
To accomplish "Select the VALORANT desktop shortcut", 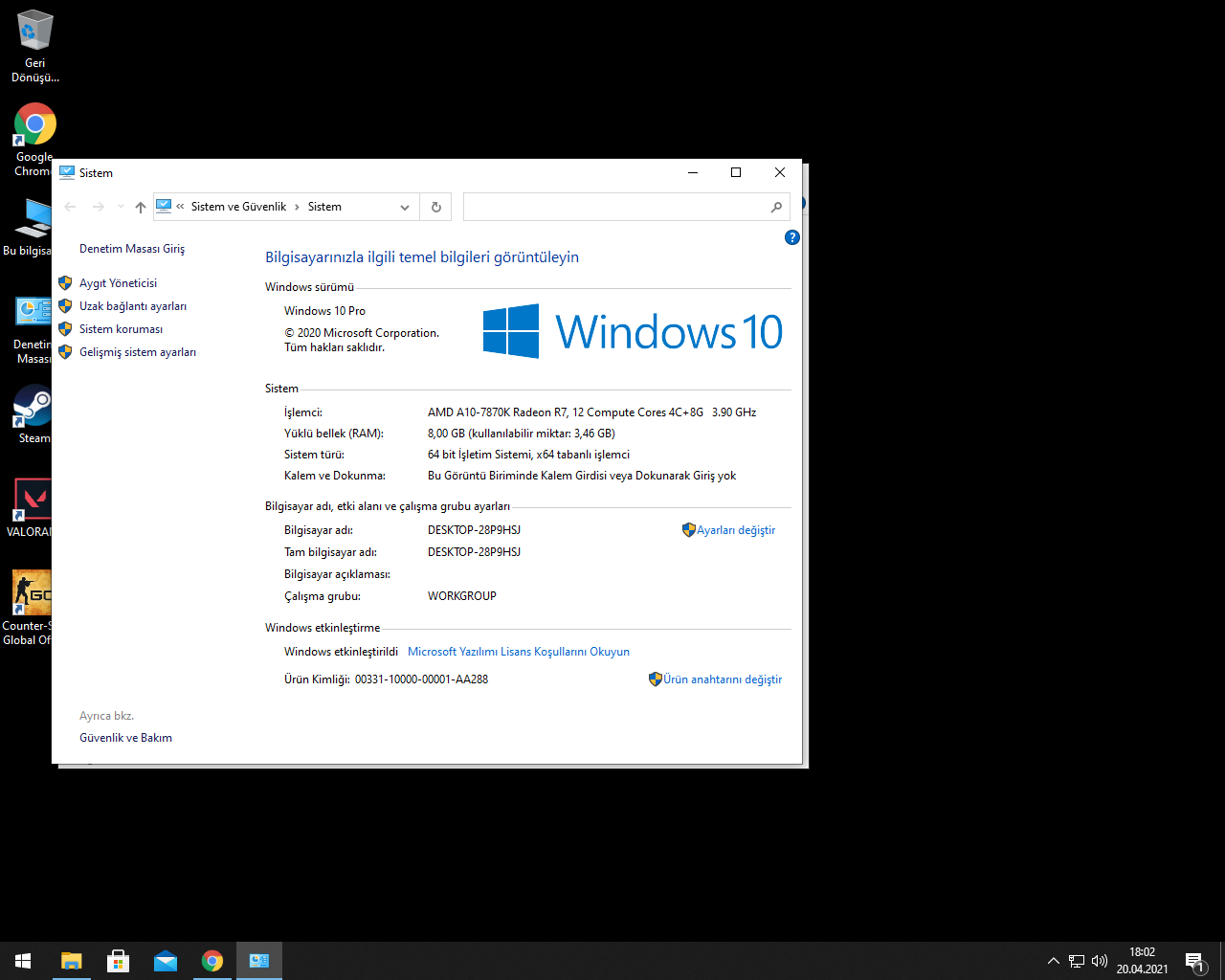I will coord(29,507).
